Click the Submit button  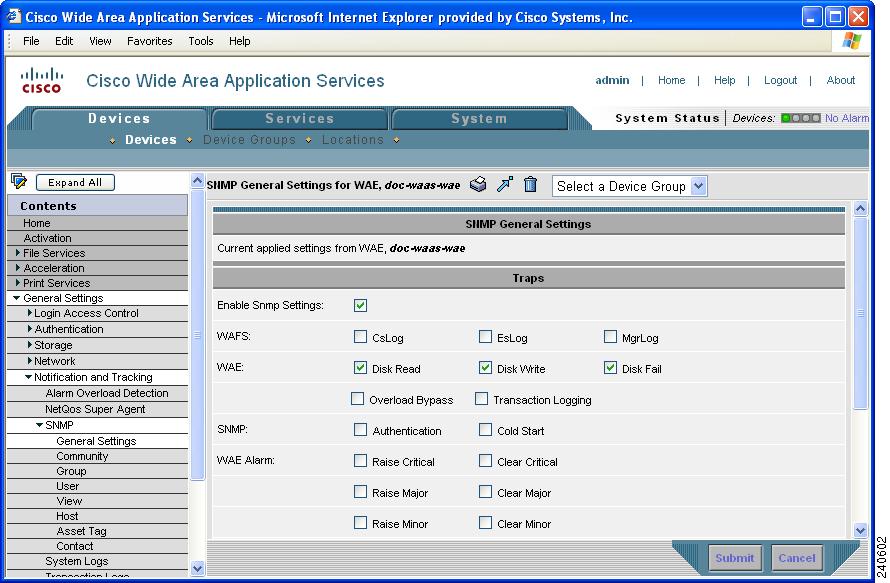pos(734,558)
